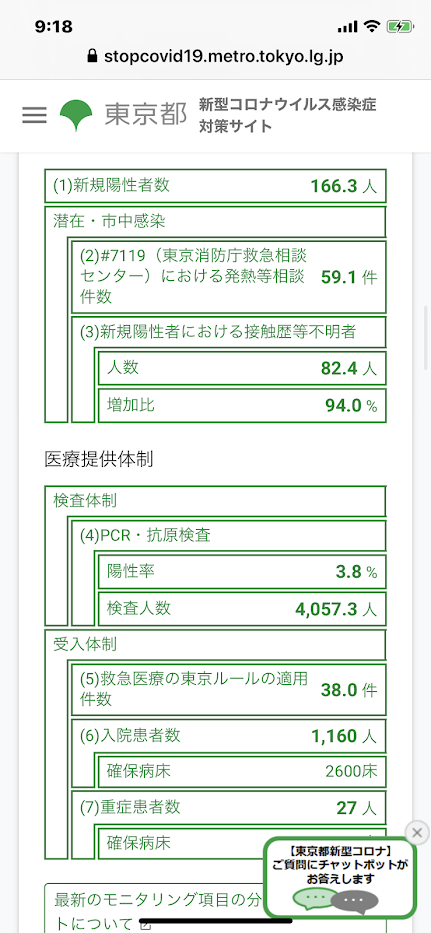Close the chatbot popup with X button

(x=417, y=832)
